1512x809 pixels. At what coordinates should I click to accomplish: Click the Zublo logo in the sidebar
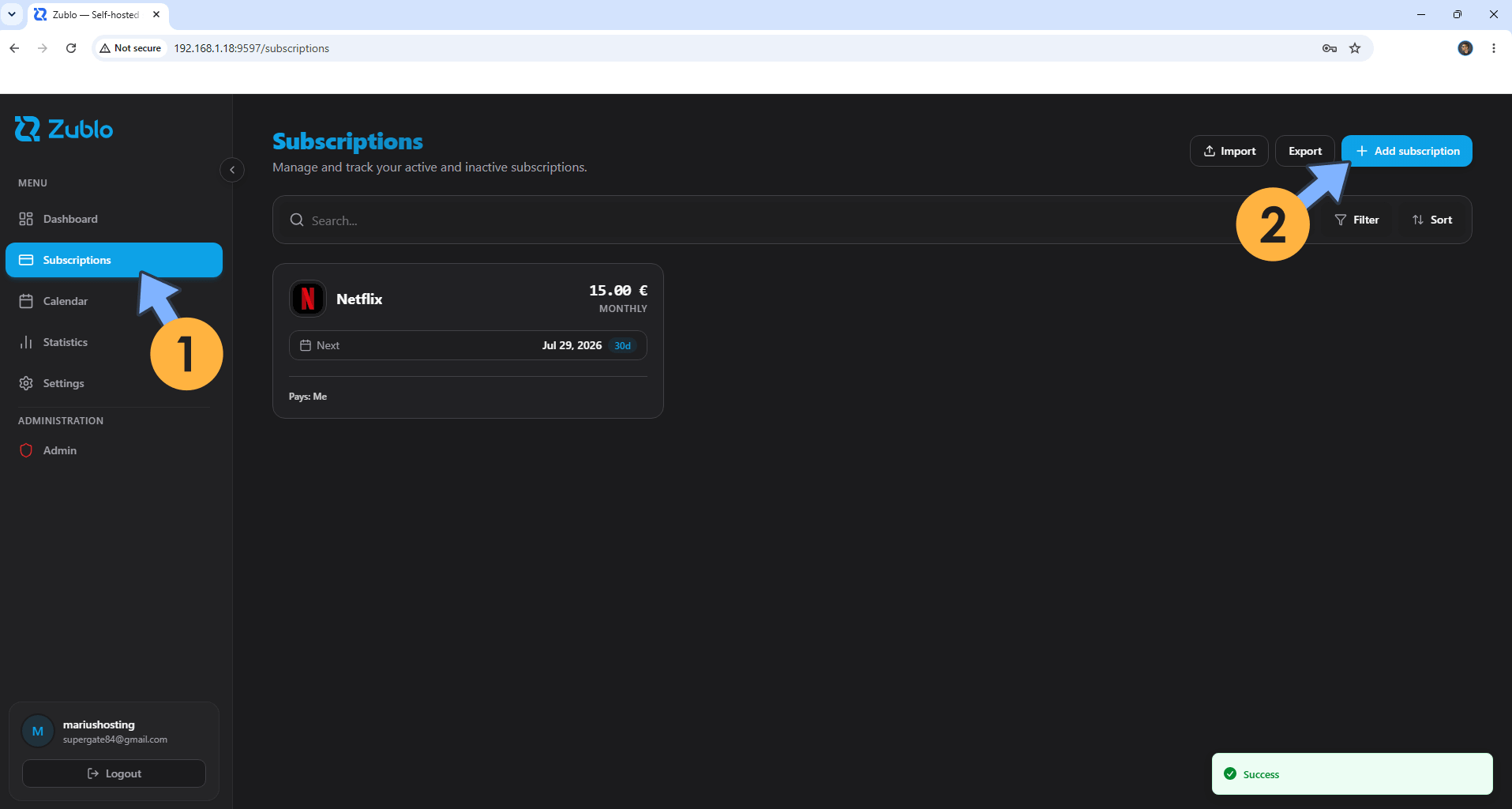click(64, 129)
